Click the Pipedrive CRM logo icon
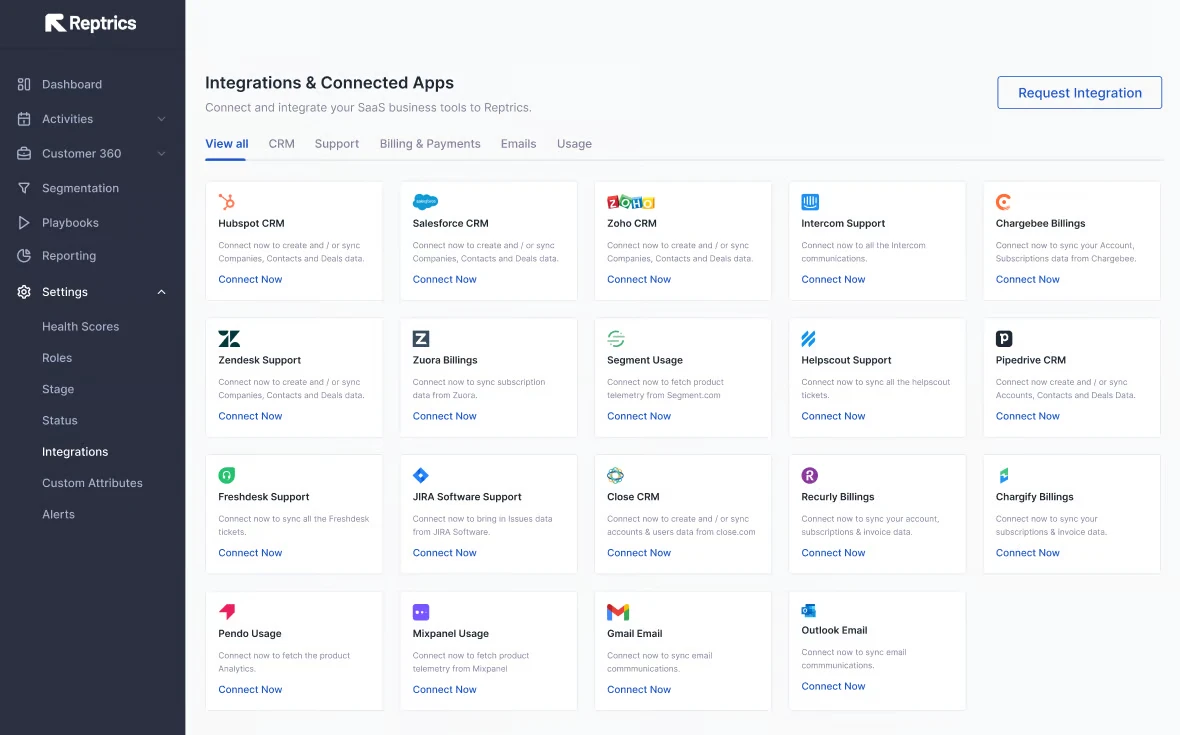Image resolution: width=1180 pixels, height=735 pixels. (1004, 339)
